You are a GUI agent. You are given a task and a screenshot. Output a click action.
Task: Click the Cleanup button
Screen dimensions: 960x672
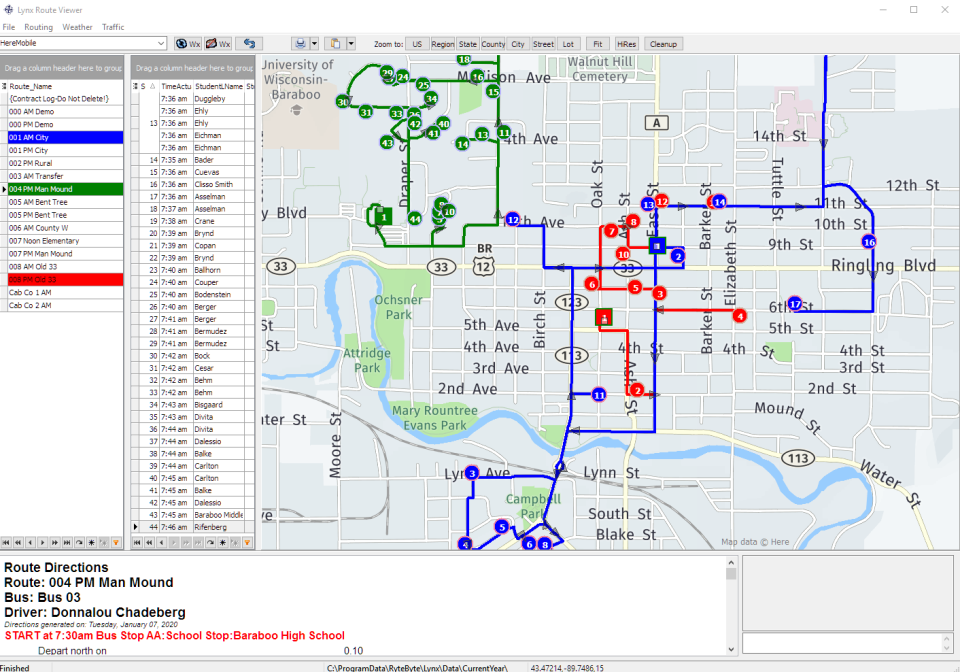663,43
